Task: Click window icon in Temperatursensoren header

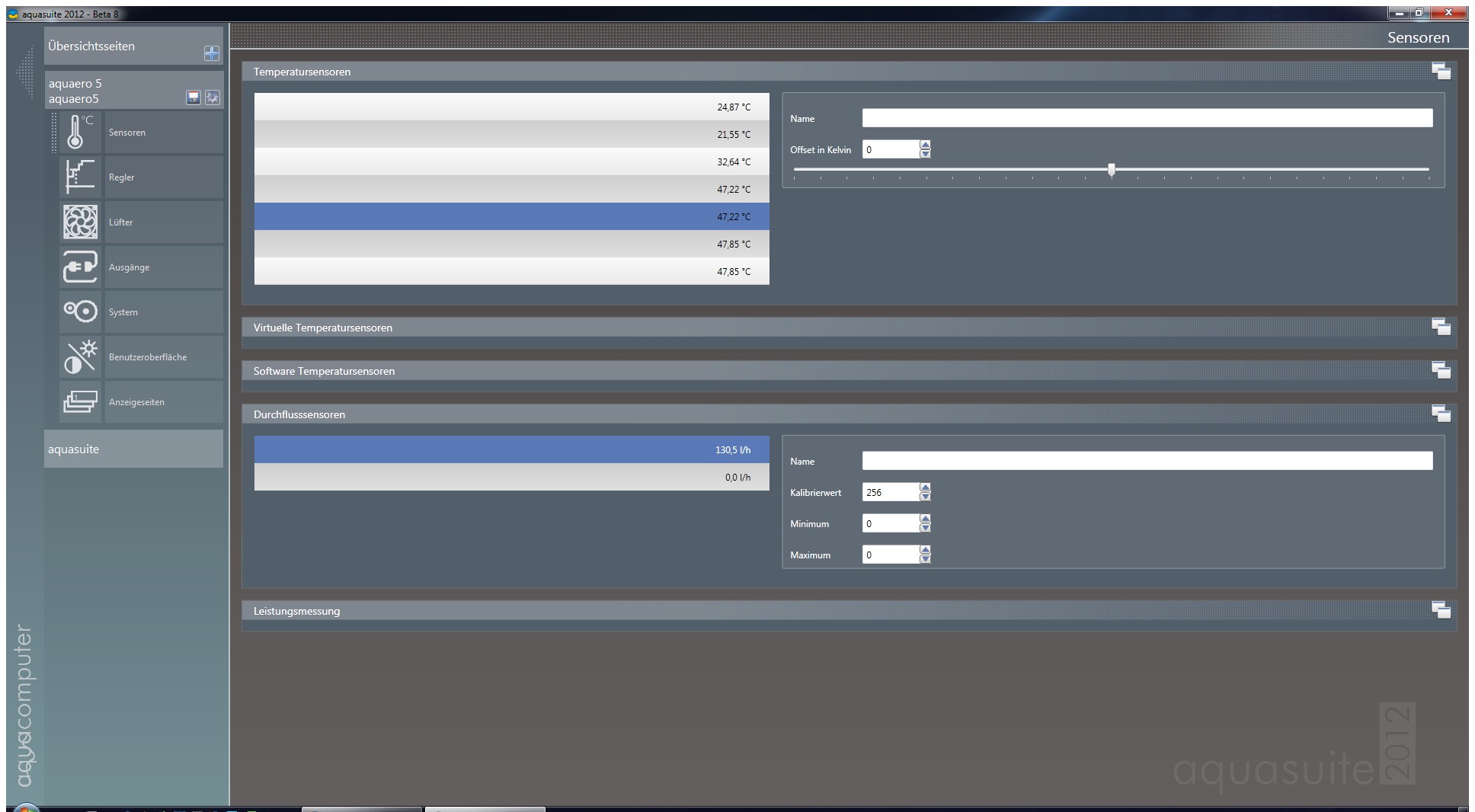Action: pyautogui.click(x=1441, y=71)
